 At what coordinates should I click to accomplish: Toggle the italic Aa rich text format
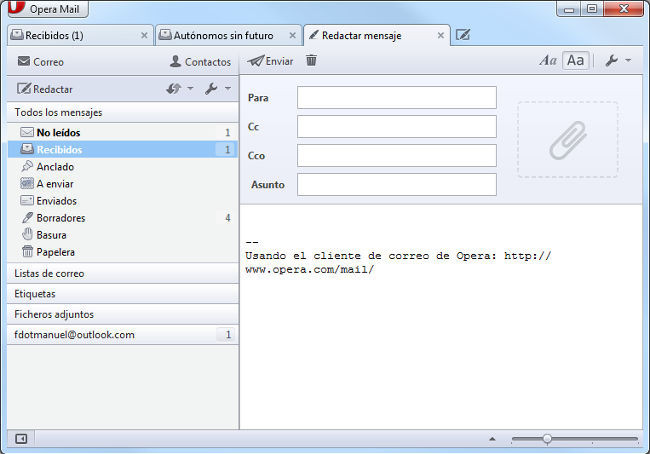tap(548, 61)
